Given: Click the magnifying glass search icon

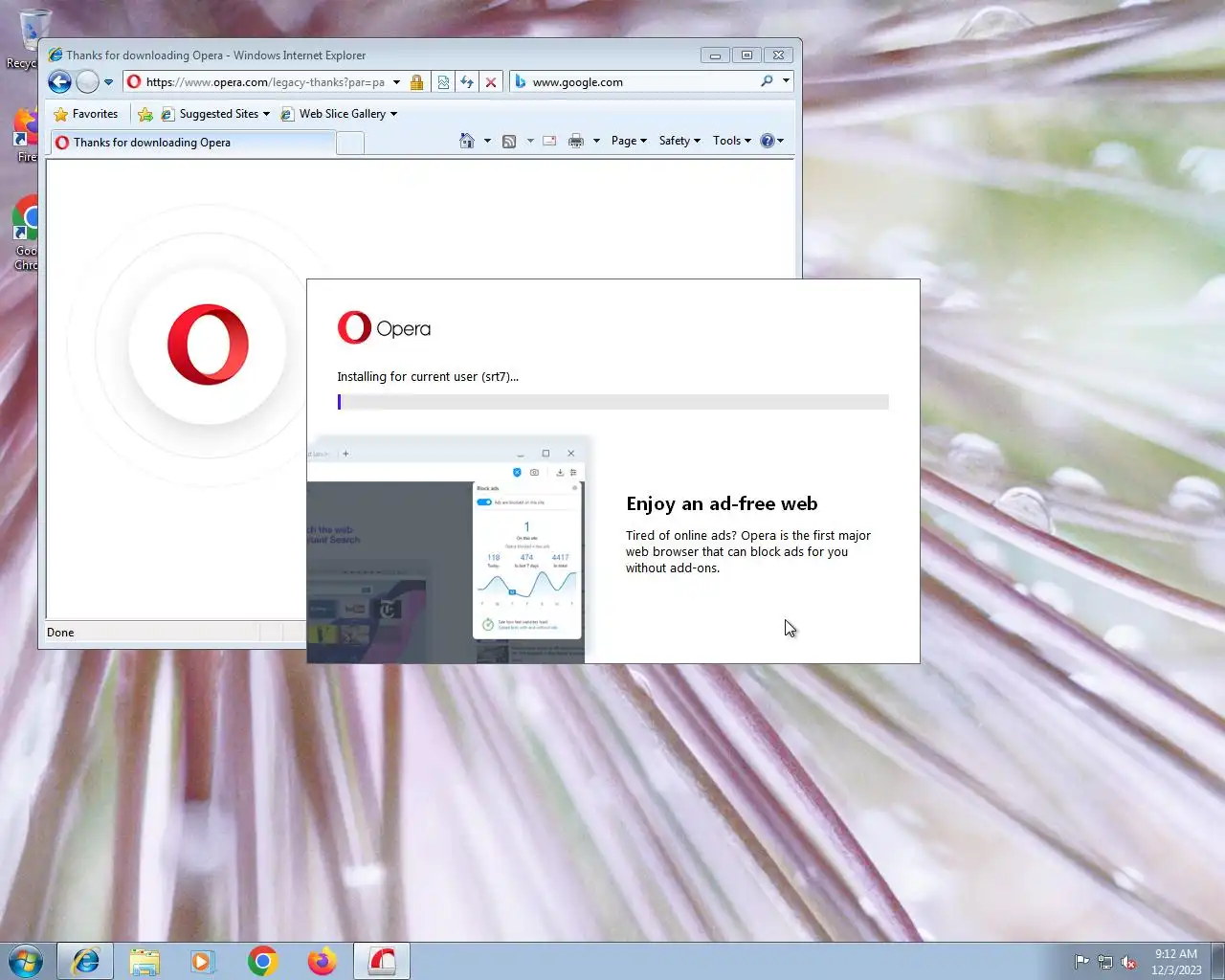Looking at the screenshot, I should point(767,81).
